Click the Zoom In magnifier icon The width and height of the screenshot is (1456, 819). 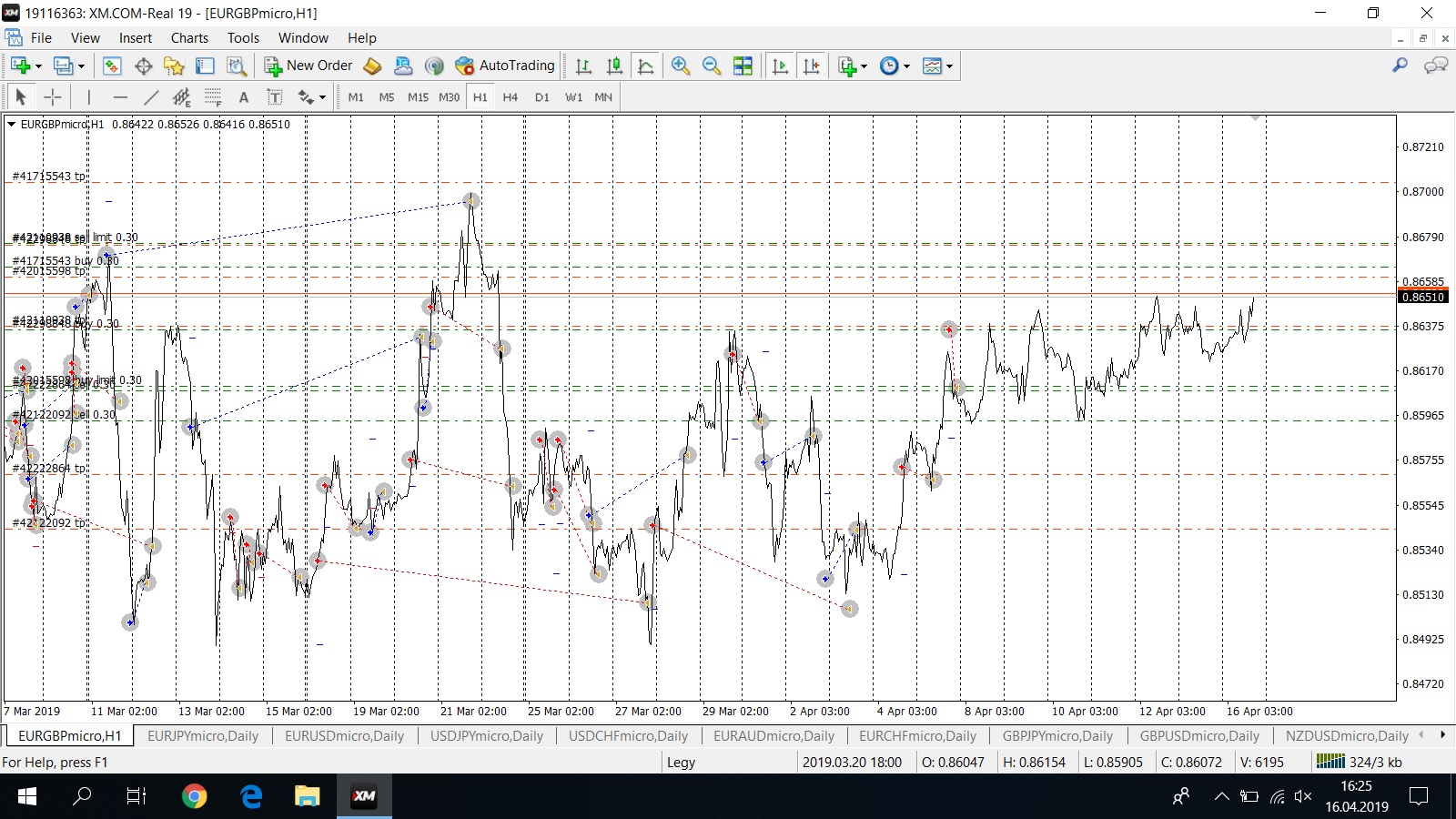pos(680,66)
